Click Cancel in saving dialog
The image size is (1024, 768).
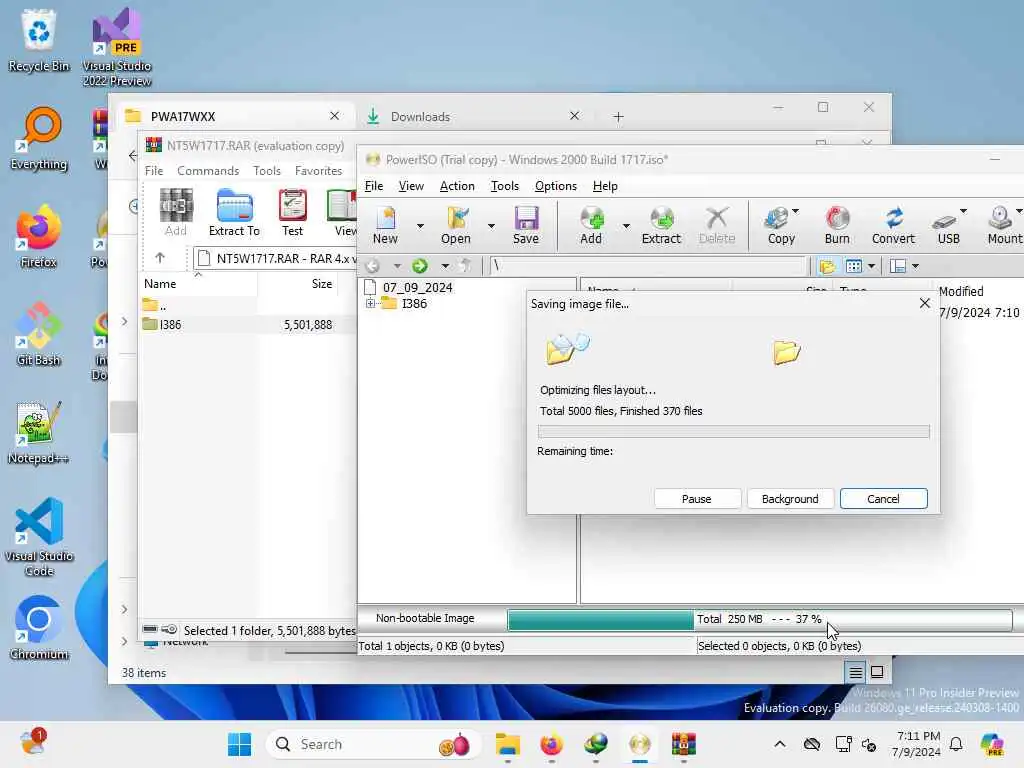tap(883, 499)
